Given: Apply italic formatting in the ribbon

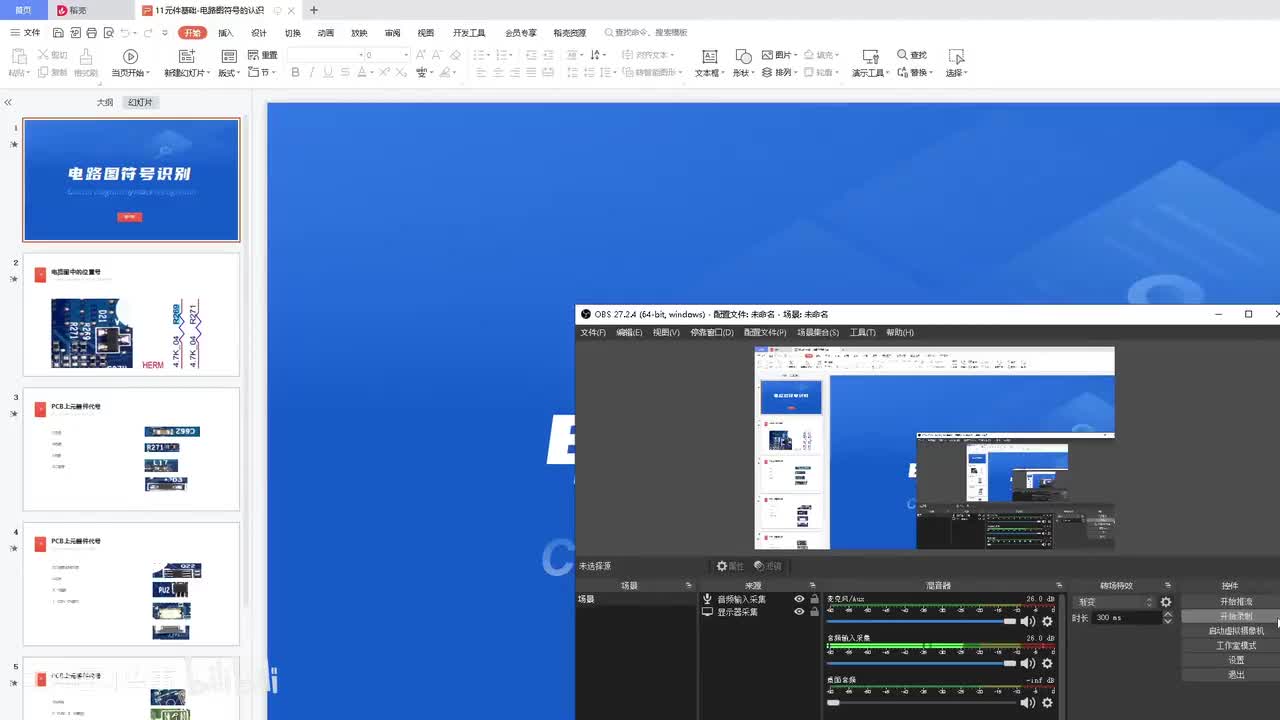Looking at the screenshot, I should (312, 73).
